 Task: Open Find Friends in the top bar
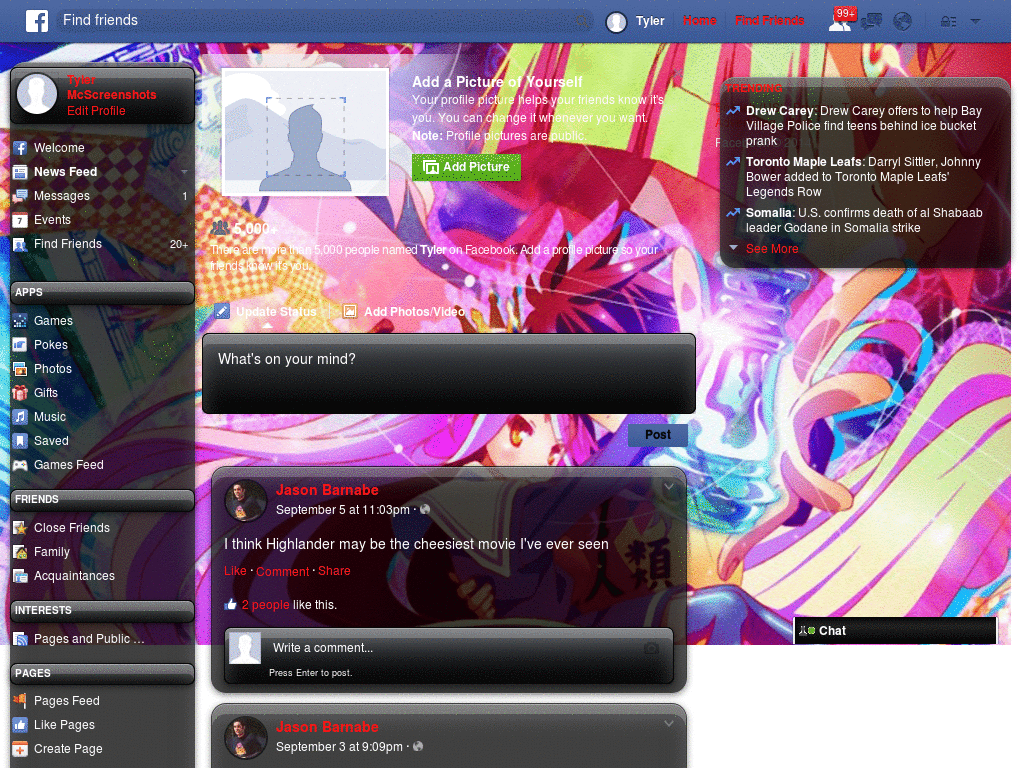(769, 21)
